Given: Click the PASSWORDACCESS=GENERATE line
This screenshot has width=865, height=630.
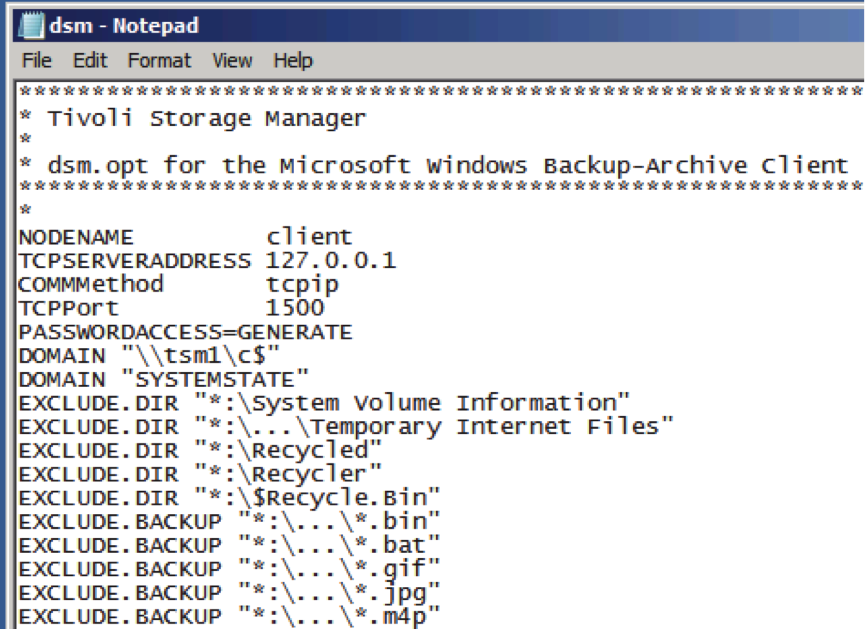Looking at the screenshot, I should (185, 332).
